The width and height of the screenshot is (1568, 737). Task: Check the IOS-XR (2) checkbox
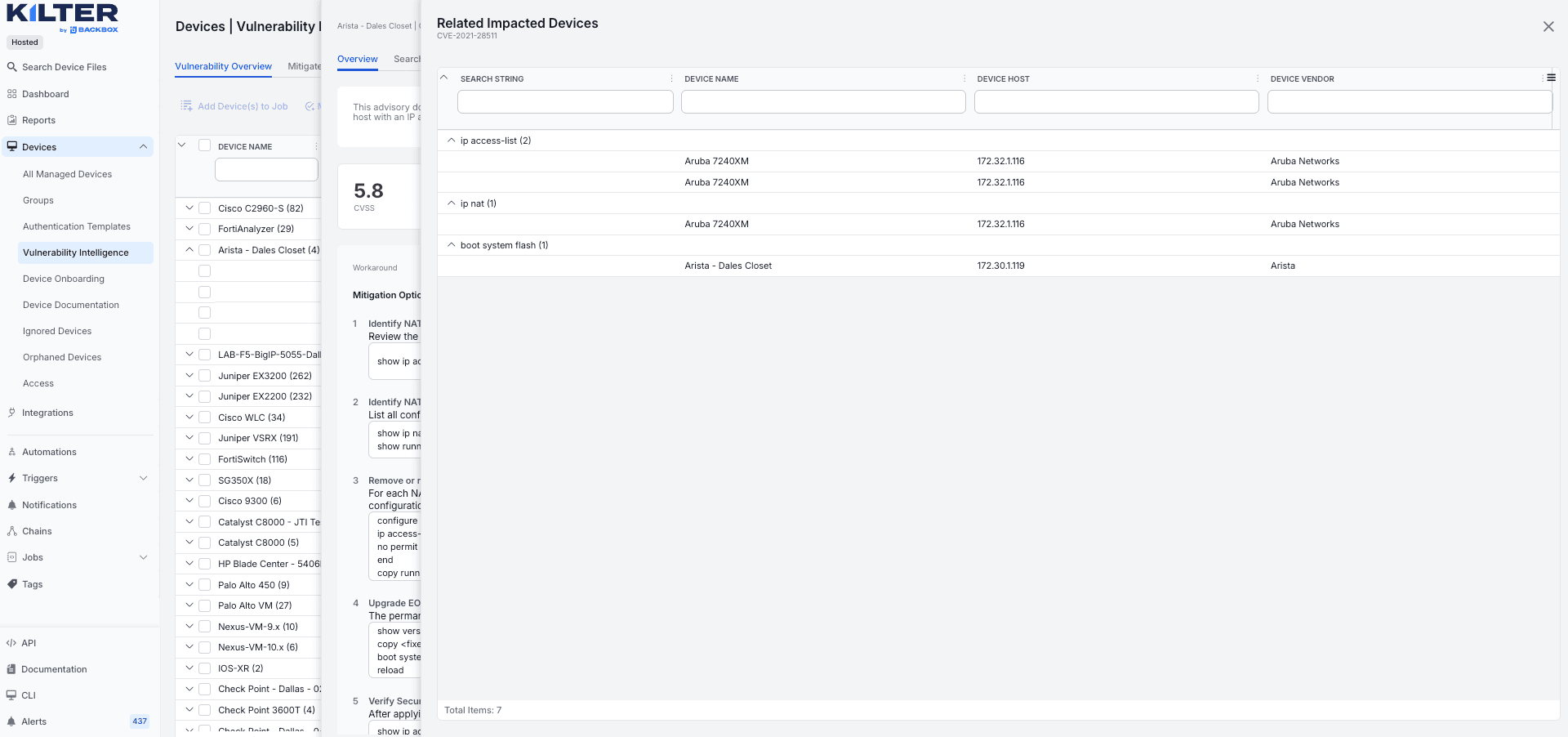pos(205,668)
